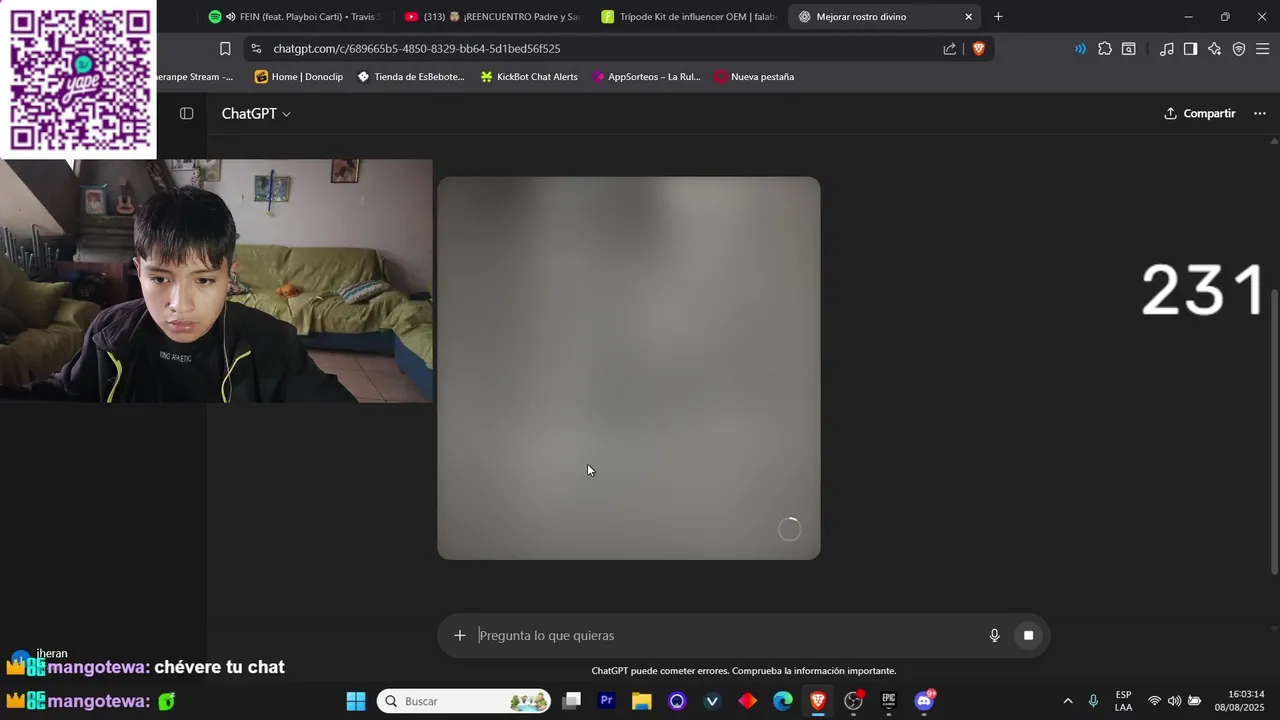Open the ChatGPT model selector dropdown
Image resolution: width=1280 pixels, height=720 pixels.
(256, 114)
